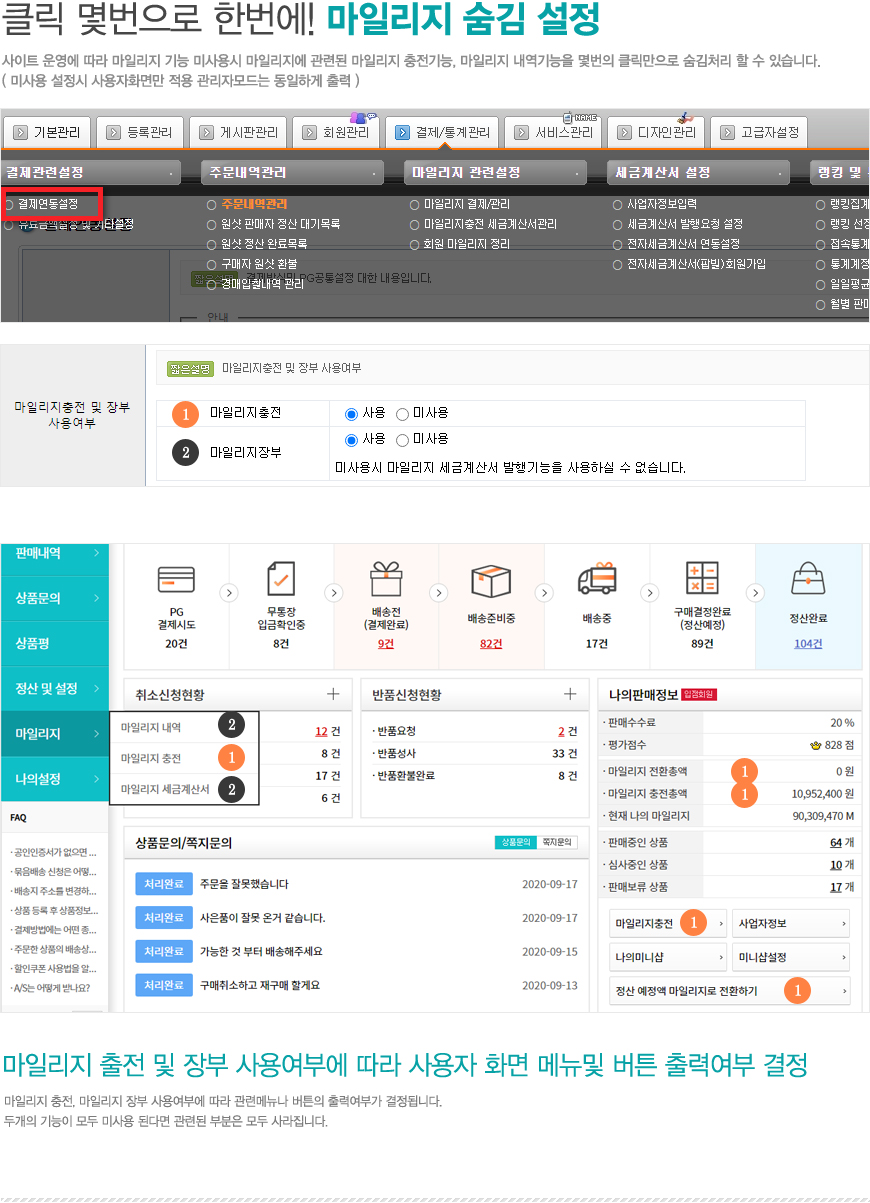
Task: Open FAQ item 공인인증서가 없으면
Action: coord(54,853)
